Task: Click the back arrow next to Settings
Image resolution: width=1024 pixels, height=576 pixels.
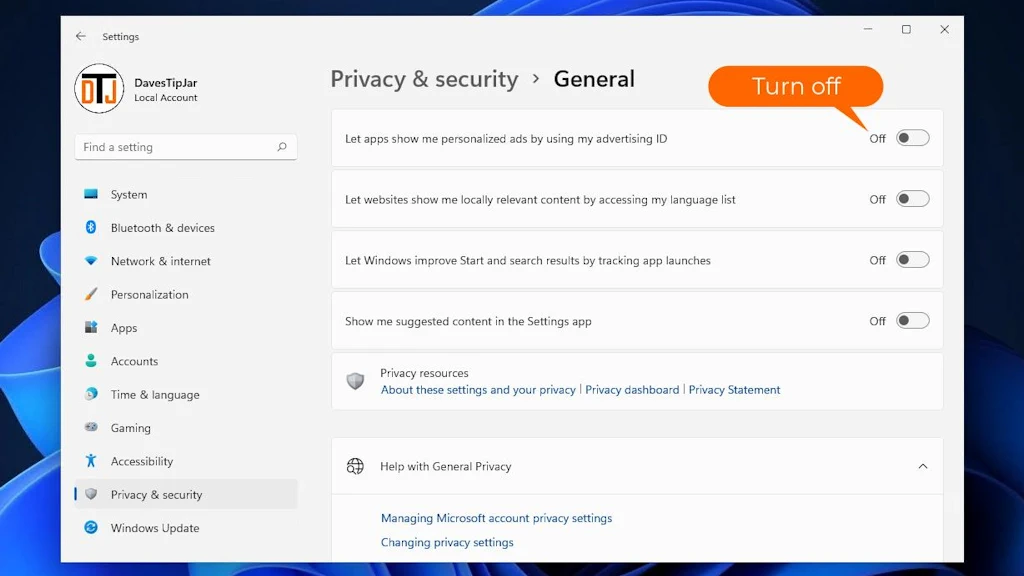Action: click(x=80, y=36)
